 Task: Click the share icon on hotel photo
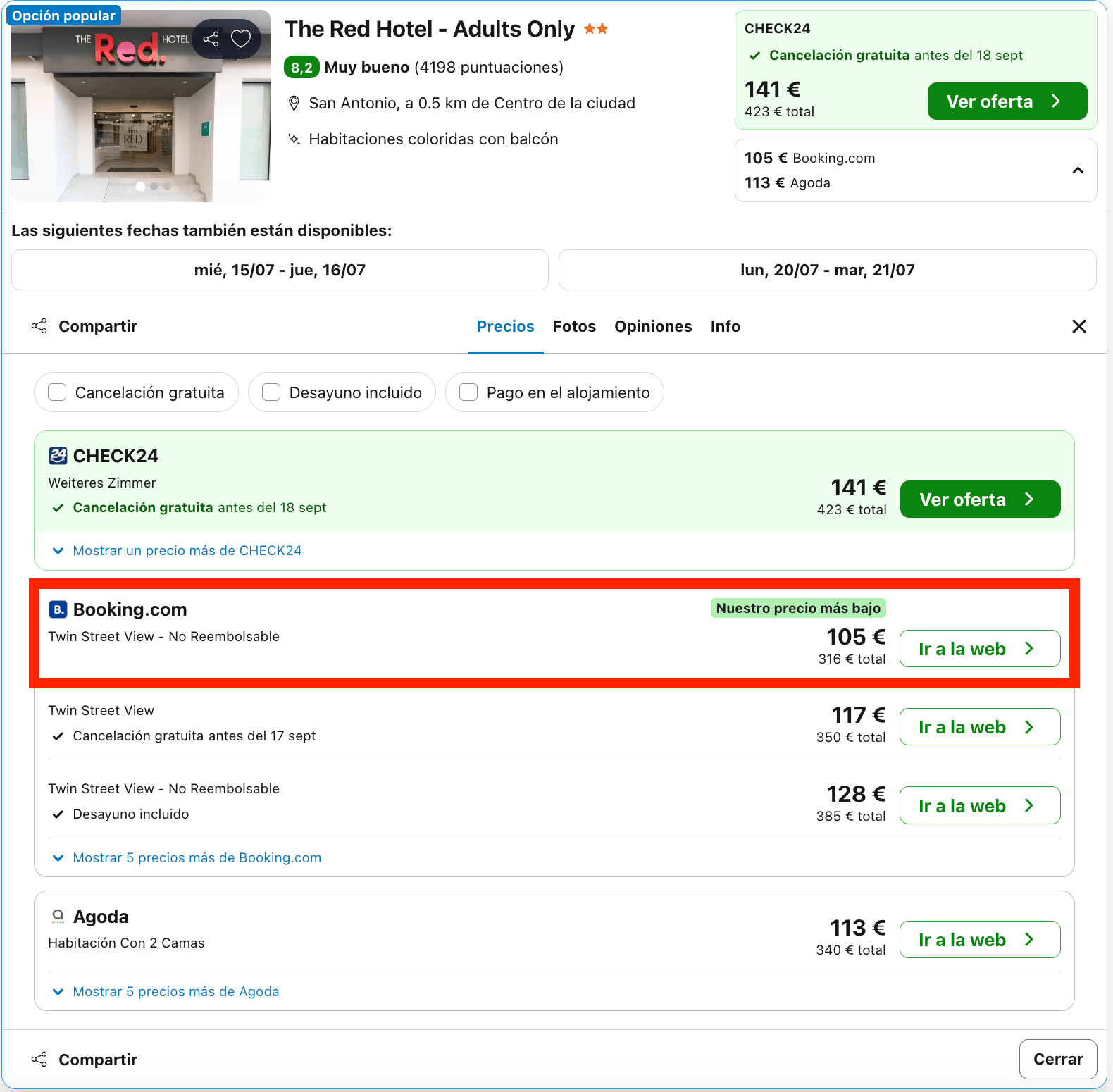[x=211, y=39]
